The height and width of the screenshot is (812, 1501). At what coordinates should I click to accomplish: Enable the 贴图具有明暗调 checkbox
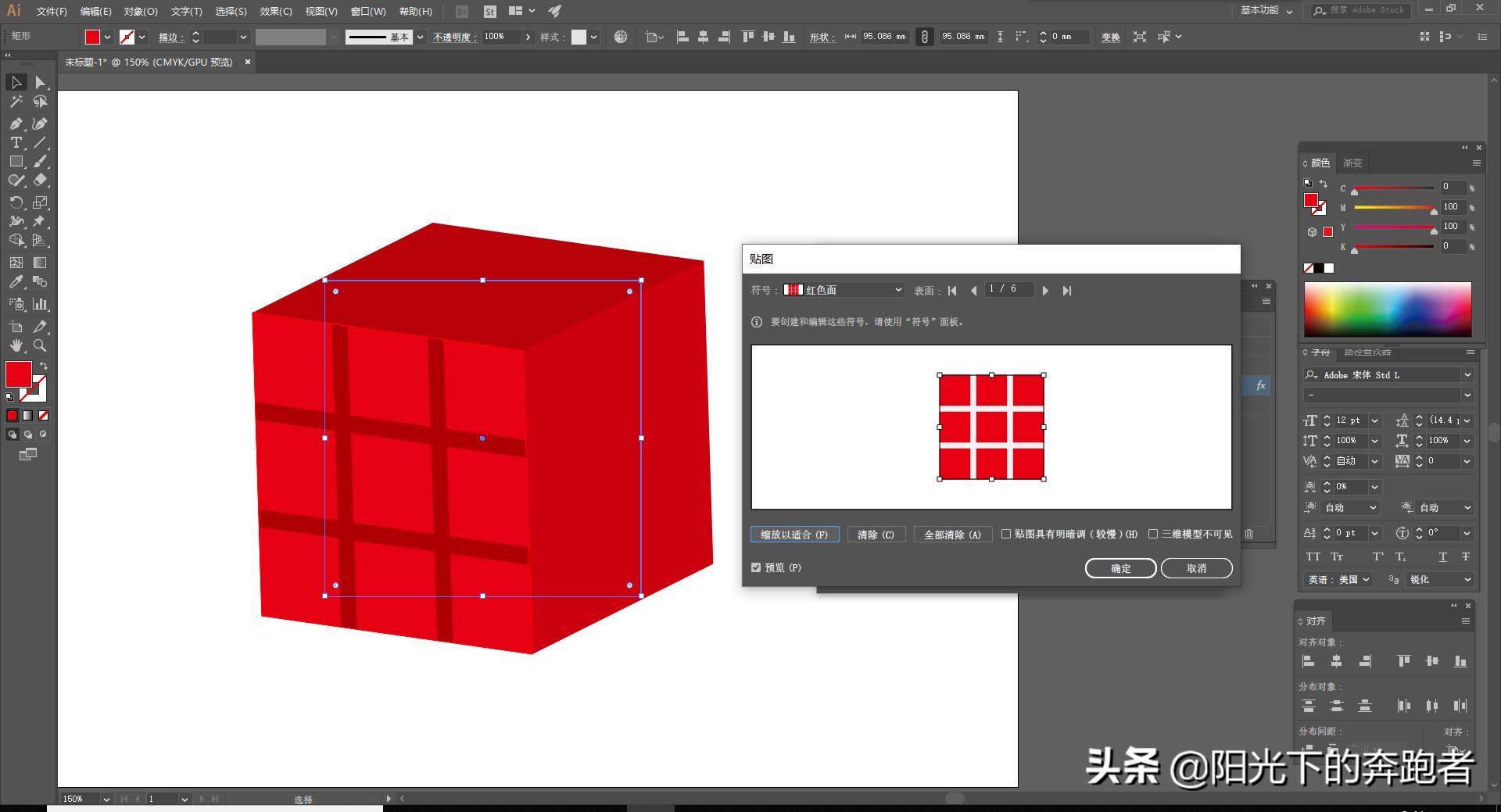click(x=1007, y=534)
